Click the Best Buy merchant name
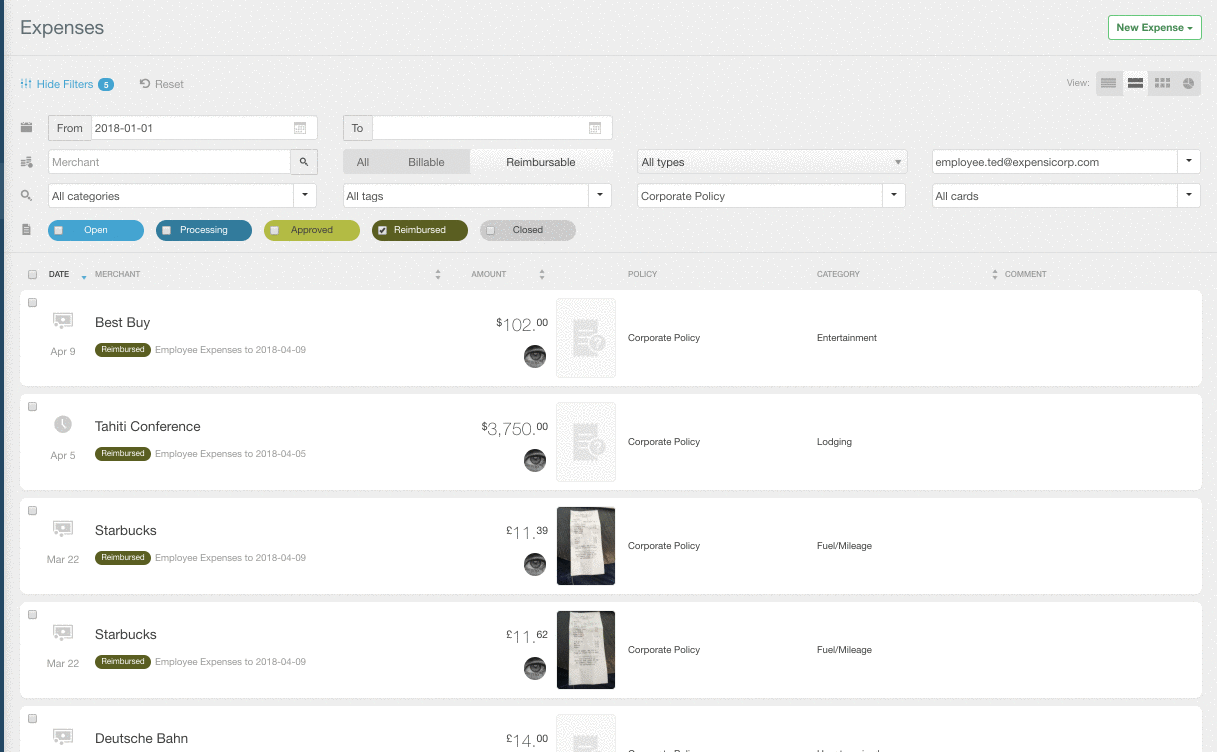Image resolution: width=1217 pixels, height=752 pixels. tap(122, 322)
